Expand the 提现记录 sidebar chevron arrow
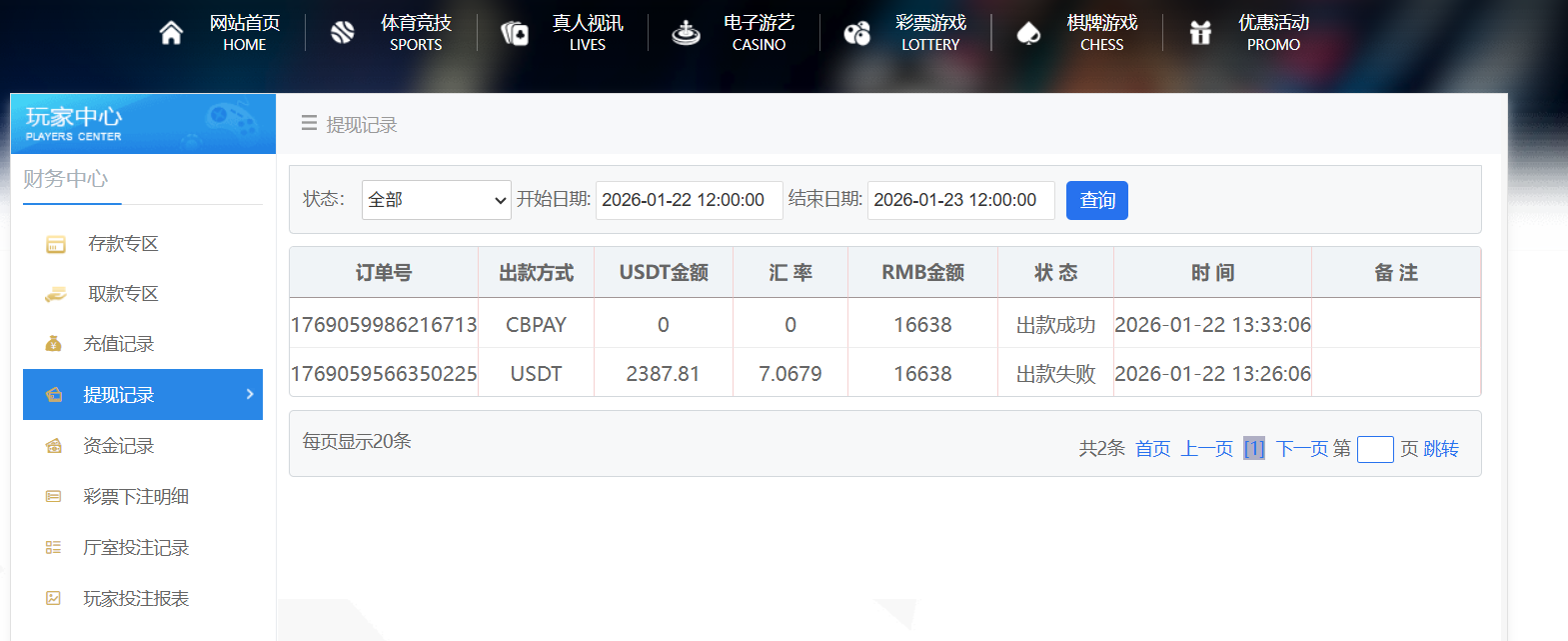The image size is (1568, 641). click(250, 394)
